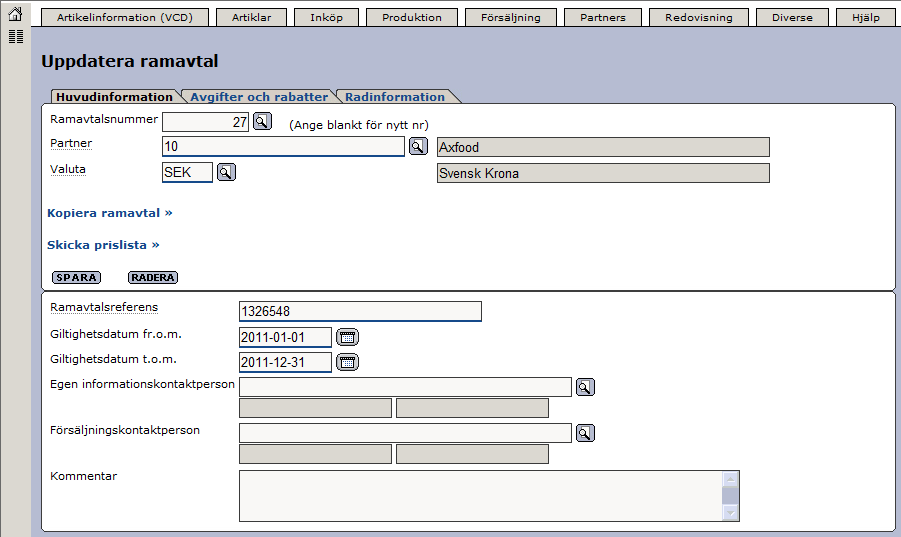Image resolution: width=901 pixels, height=537 pixels.
Task: Click the Ramavtalsreferens label
Action: coord(104,307)
